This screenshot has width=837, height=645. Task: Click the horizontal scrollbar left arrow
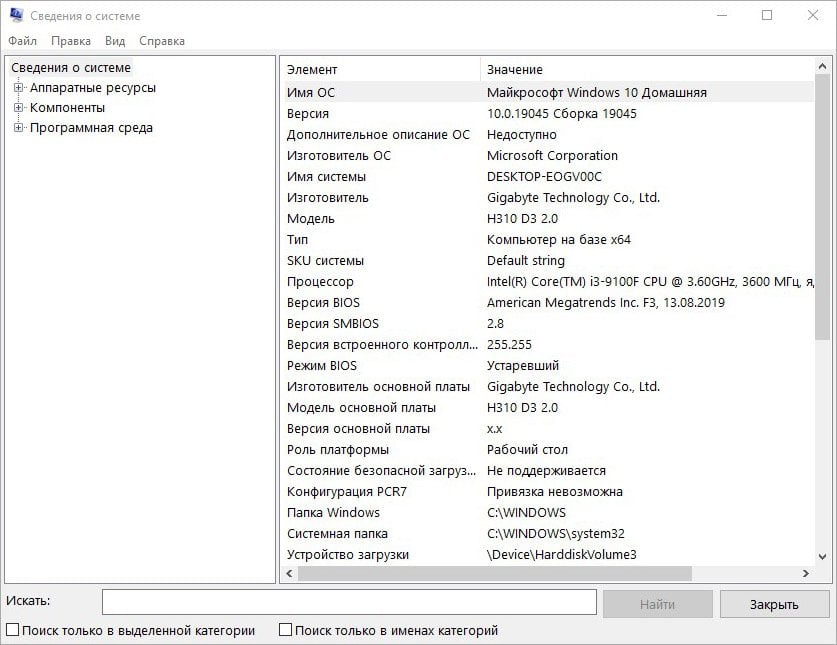[288, 574]
